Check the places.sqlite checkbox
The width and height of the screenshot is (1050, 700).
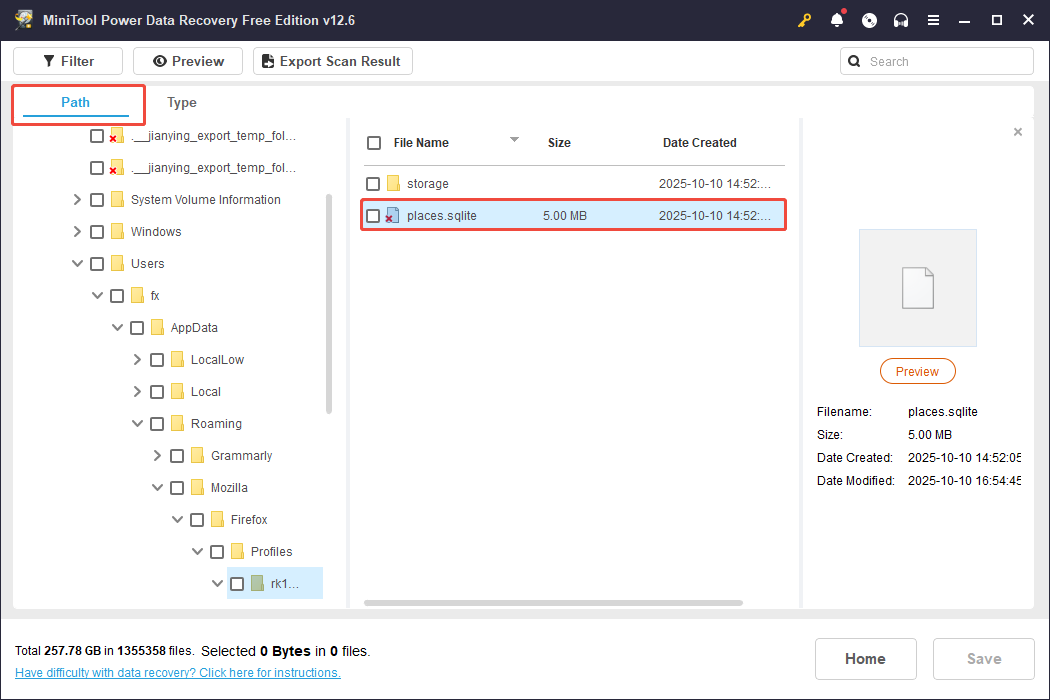coord(373,215)
